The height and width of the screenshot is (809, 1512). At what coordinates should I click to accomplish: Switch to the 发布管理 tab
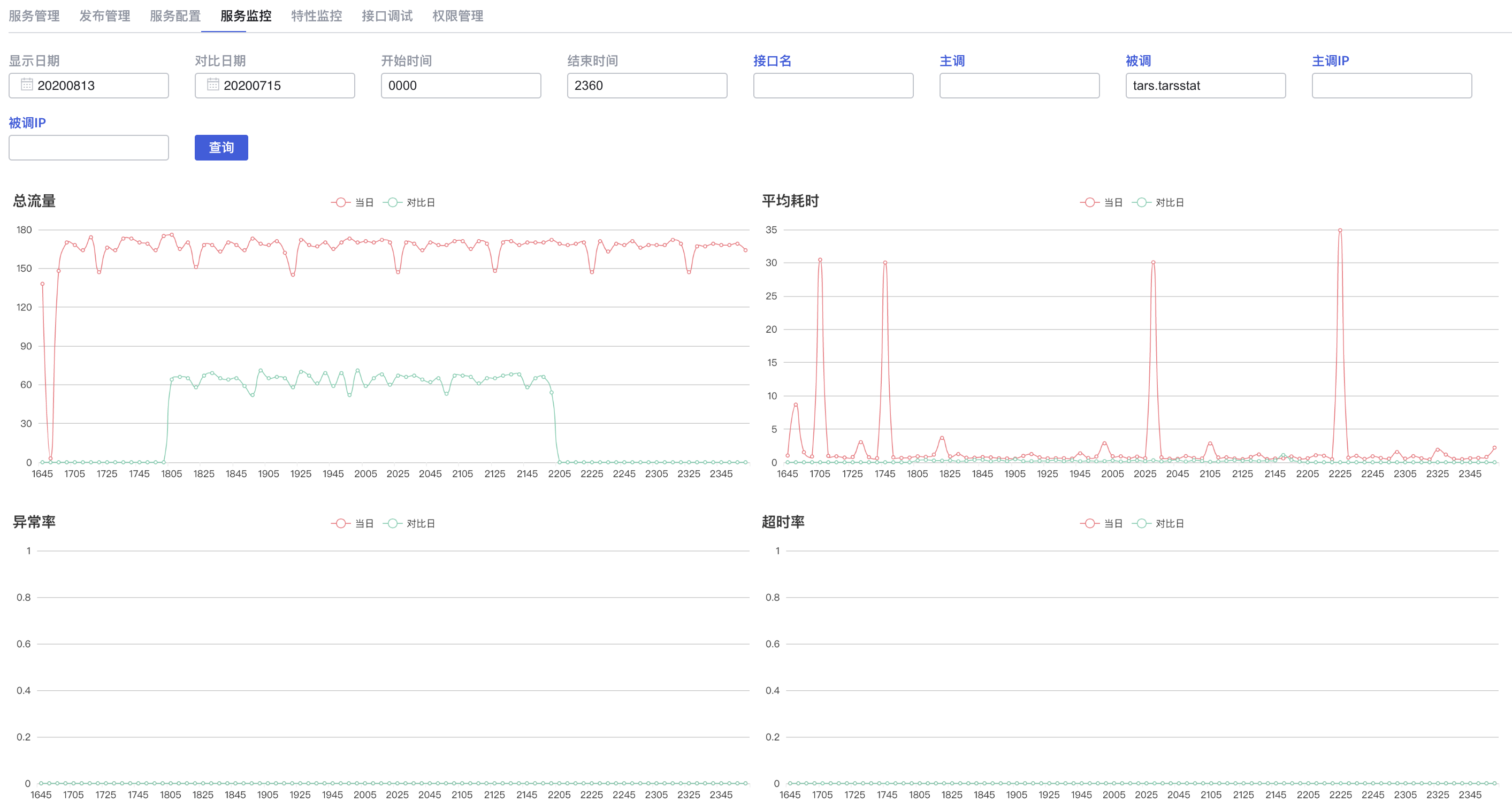(x=104, y=16)
